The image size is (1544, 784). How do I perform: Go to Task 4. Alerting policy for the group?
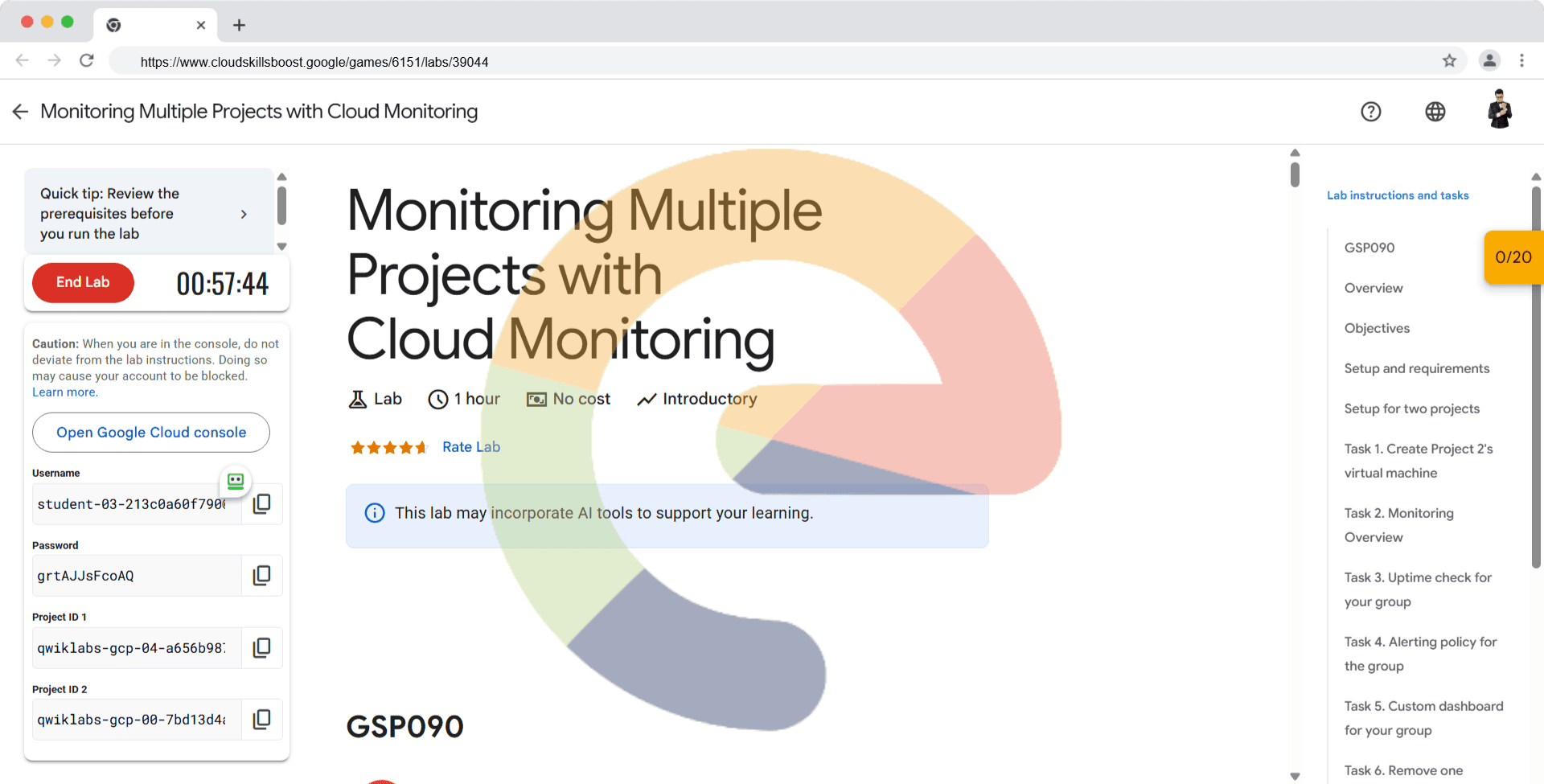tap(1420, 654)
